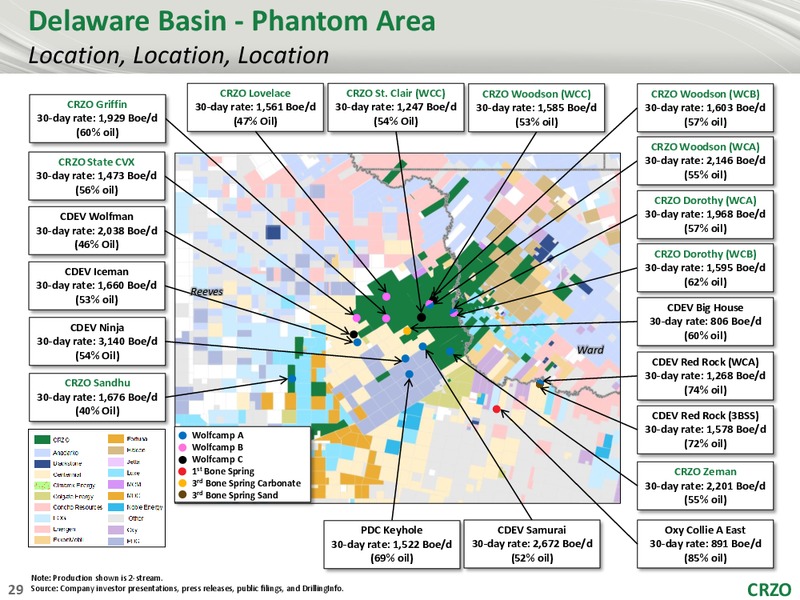800x600 pixels.
Task: Select the CRZO State CVX pink well marker
Action: coord(357,318)
